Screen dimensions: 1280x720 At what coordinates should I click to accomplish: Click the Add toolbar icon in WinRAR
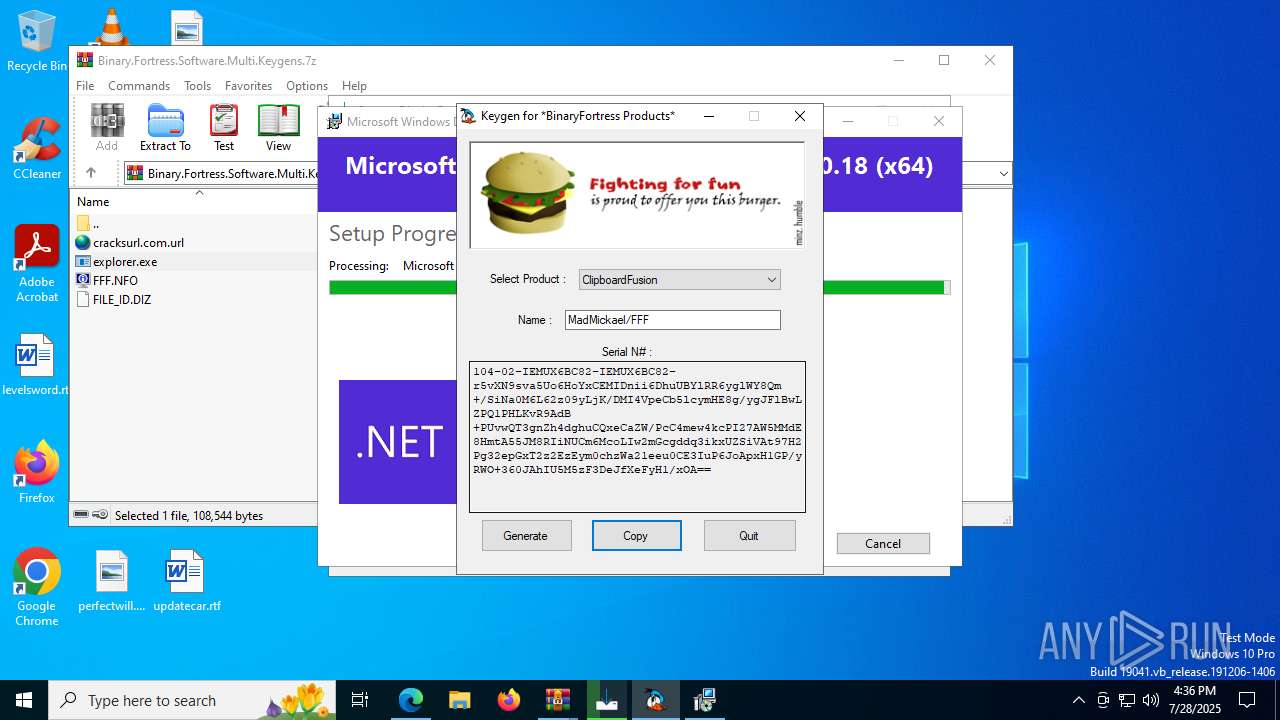107,128
